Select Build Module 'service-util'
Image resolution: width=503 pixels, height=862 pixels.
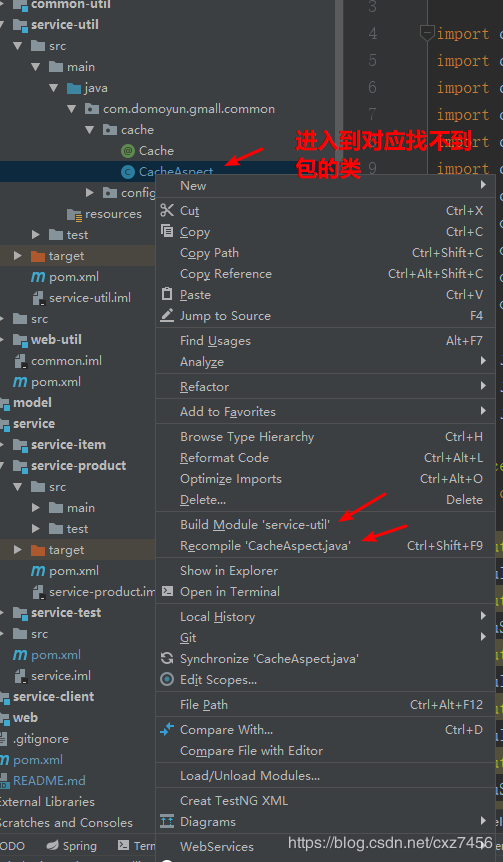tap(326, 524)
